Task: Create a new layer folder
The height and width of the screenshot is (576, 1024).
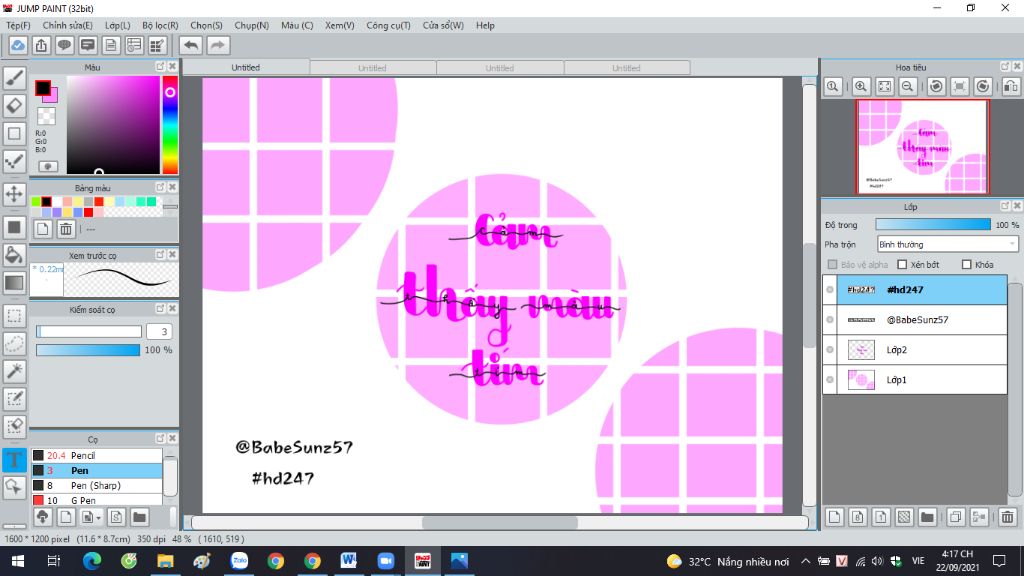Action: tap(927, 517)
